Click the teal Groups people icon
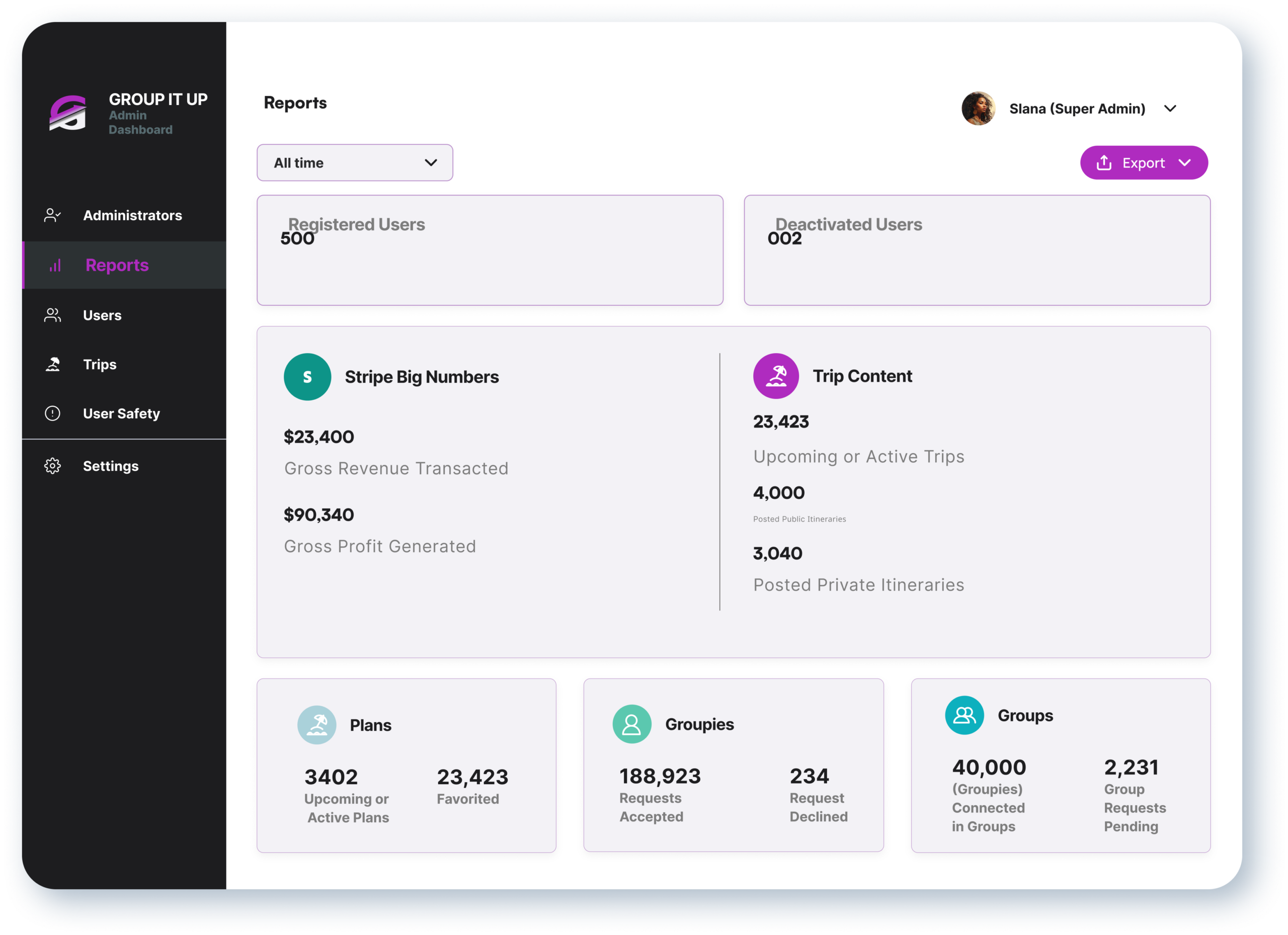 pyautogui.click(x=963, y=715)
